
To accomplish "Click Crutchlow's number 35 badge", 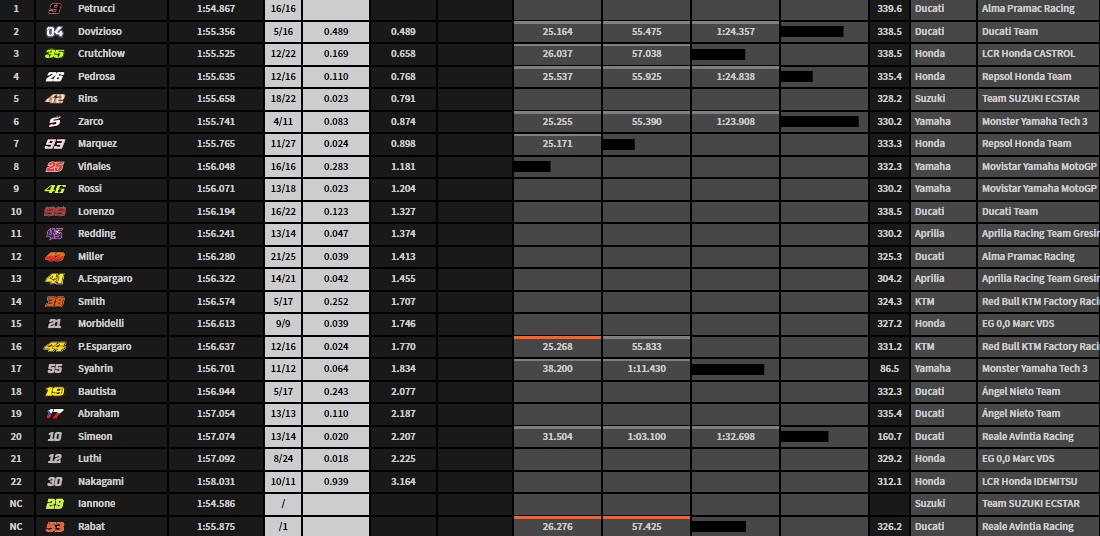I will tap(55, 54).
